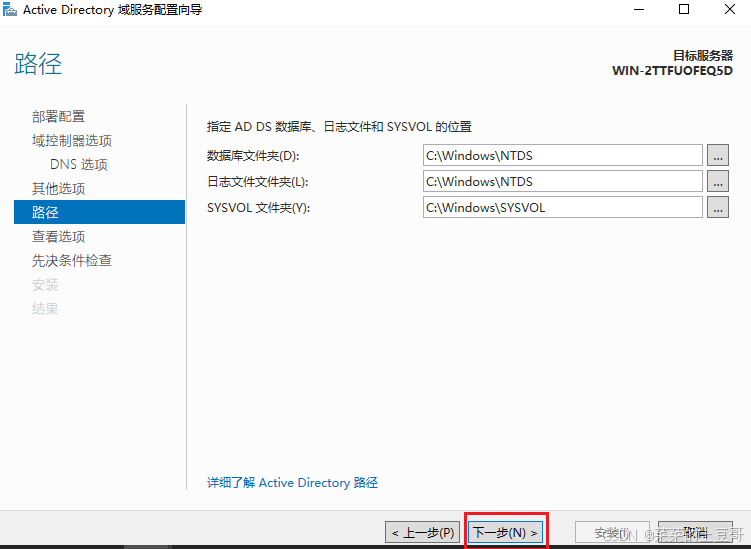Browse for the SYSVOL folder location

pos(717,207)
